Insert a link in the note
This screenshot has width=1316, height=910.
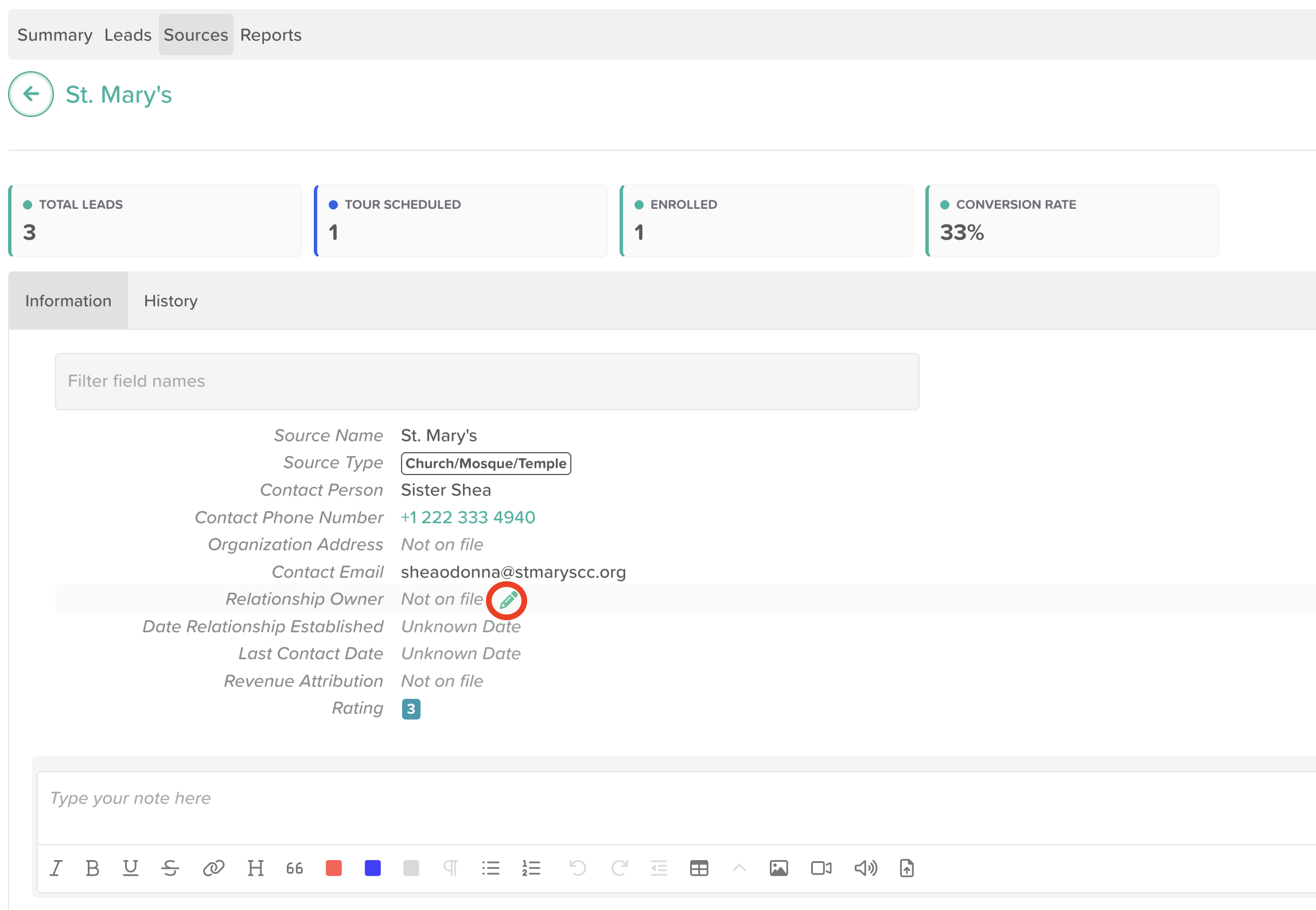(213, 868)
